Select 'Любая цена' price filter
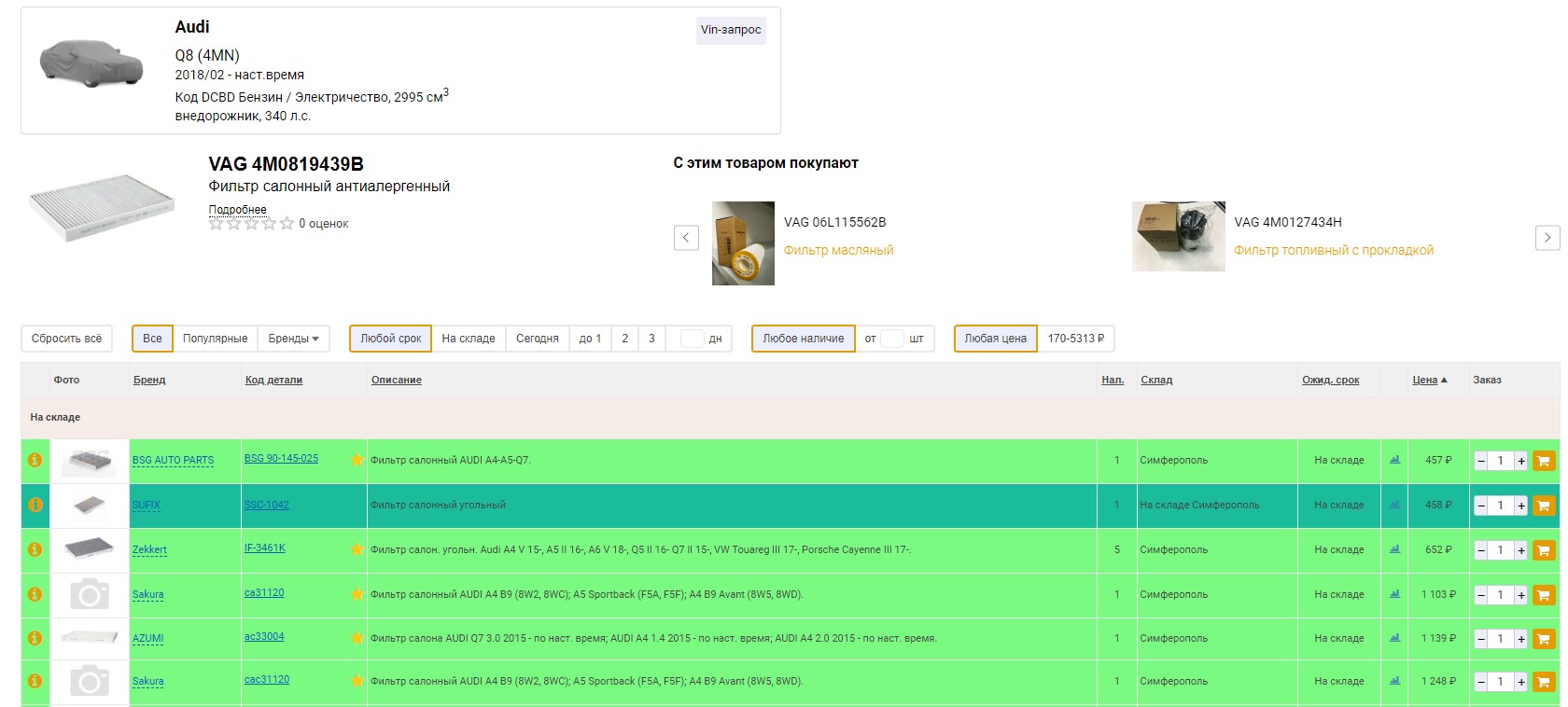The width and height of the screenshot is (1568, 707). (x=996, y=339)
